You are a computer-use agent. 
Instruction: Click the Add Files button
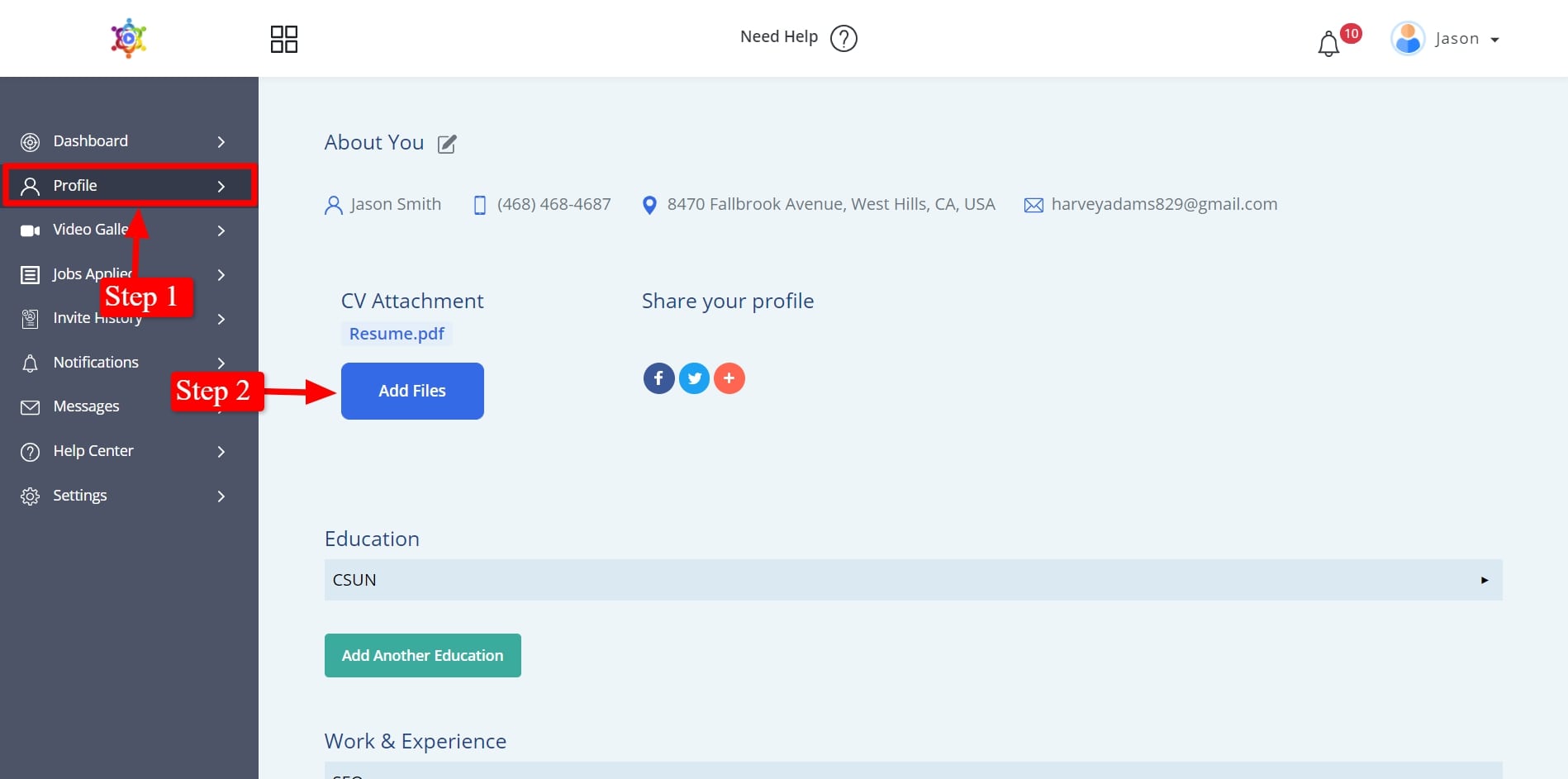[412, 391]
